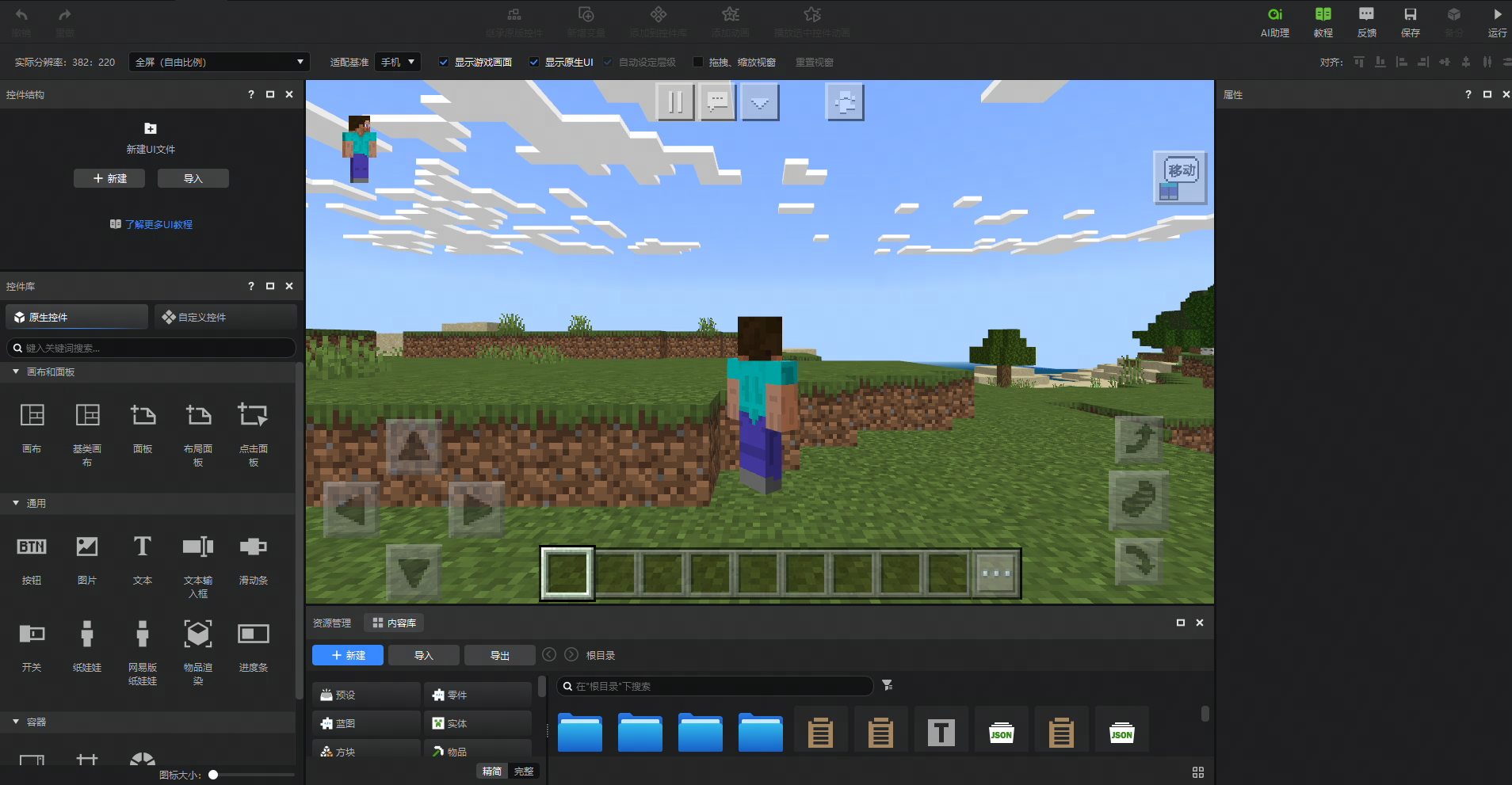Toggle 拖拽、缩放视窗 checkbox

pos(698,62)
